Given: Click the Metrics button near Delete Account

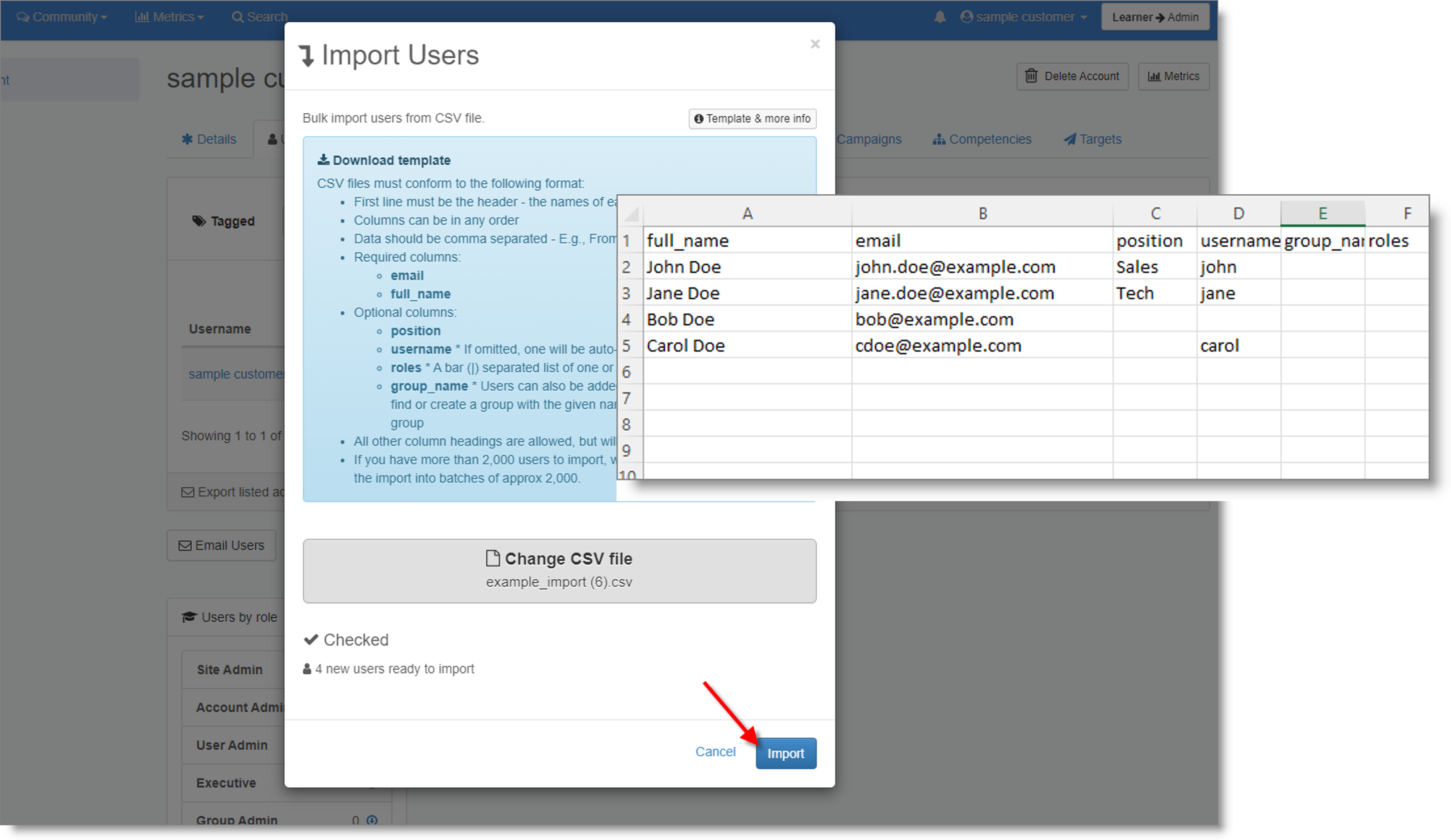Looking at the screenshot, I should 1173,76.
